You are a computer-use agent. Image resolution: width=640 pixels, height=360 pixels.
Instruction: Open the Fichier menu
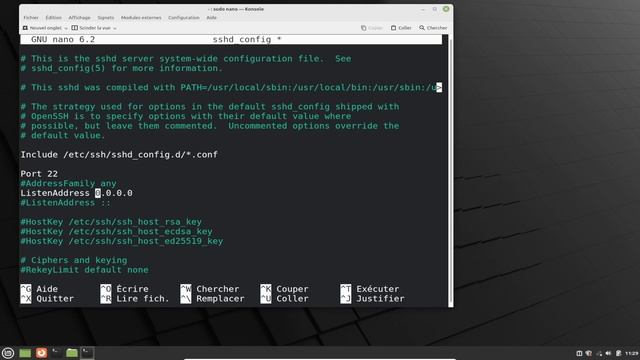click(31, 18)
